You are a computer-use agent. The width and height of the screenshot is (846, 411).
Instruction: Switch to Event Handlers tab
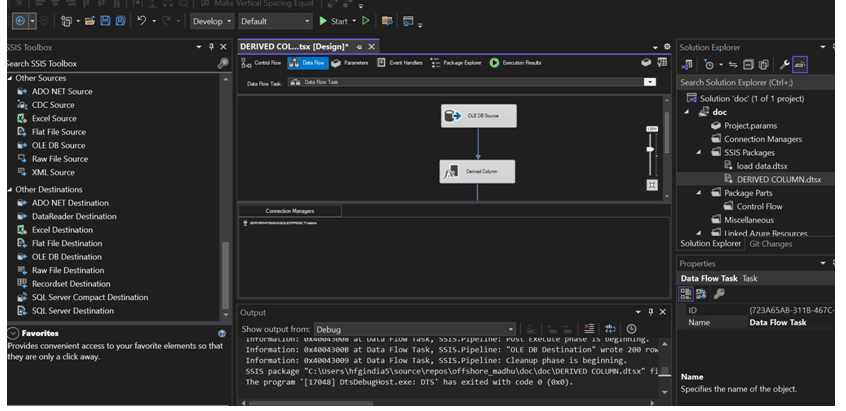click(x=400, y=63)
